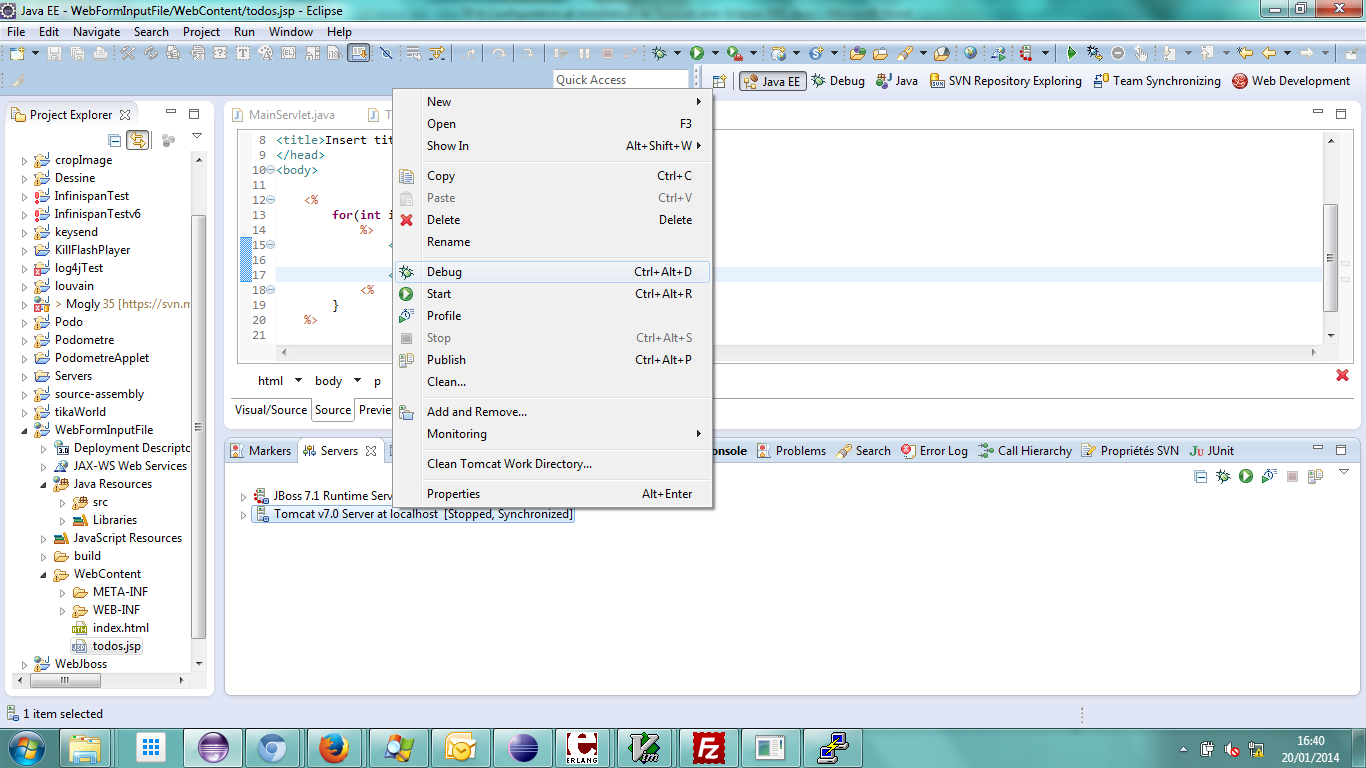Click the green Start server icon in the Servers view
Image resolution: width=1366 pixels, height=768 pixels.
(1246, 476)
